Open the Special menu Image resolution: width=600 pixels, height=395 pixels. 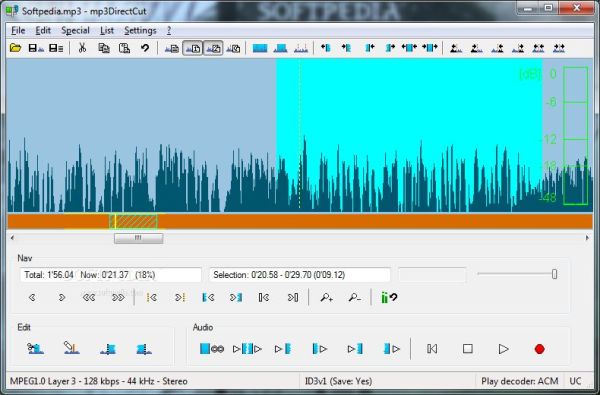75,31
